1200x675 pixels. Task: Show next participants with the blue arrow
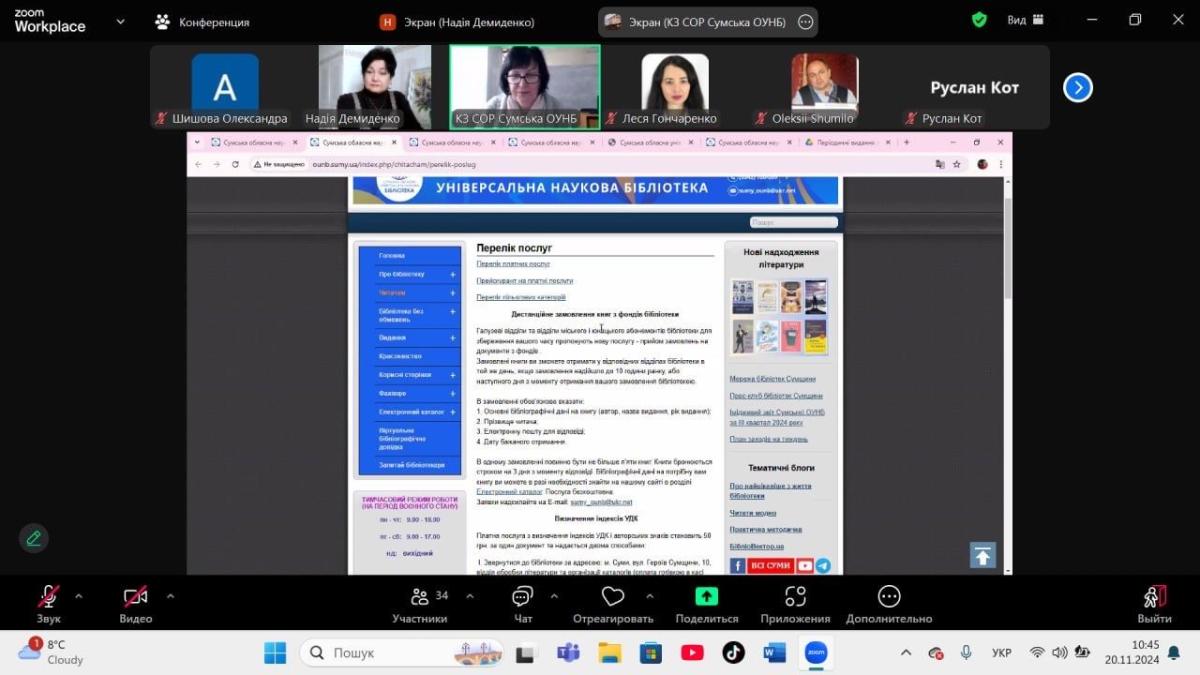pos(1077,88)
